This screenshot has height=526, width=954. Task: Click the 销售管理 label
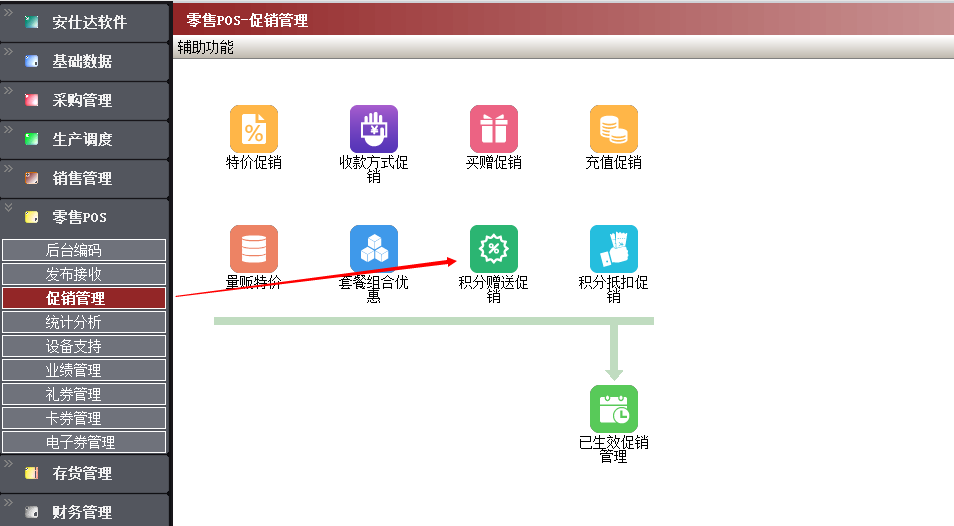click(x=82, y=178)
